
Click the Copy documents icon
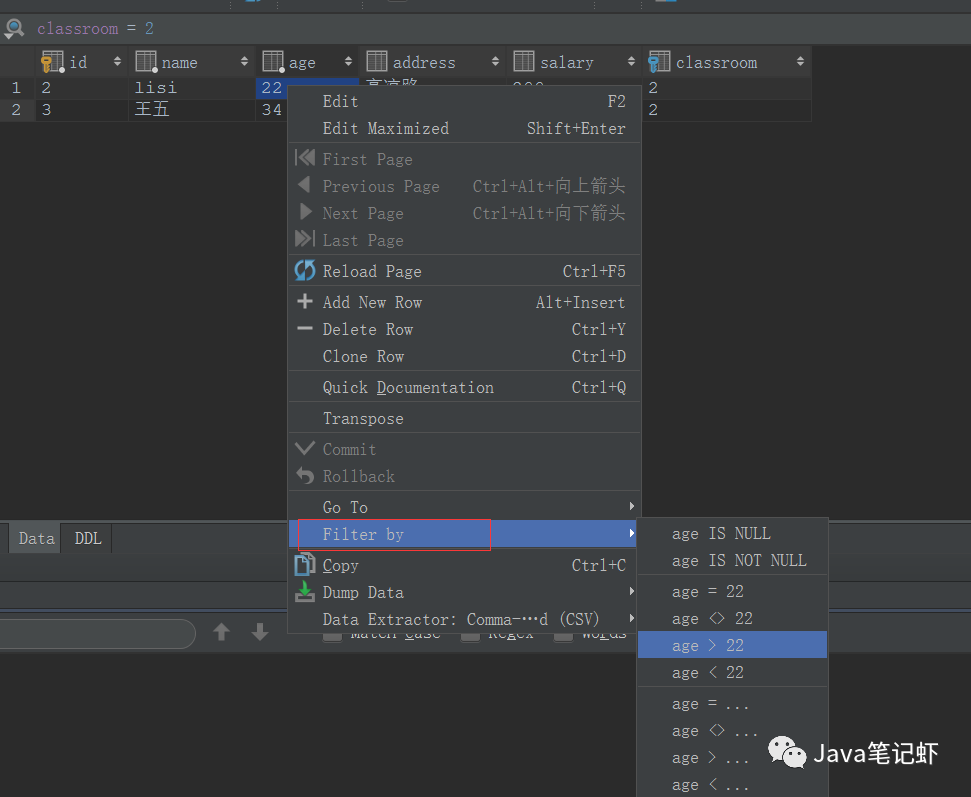click(x=305, y=564)
